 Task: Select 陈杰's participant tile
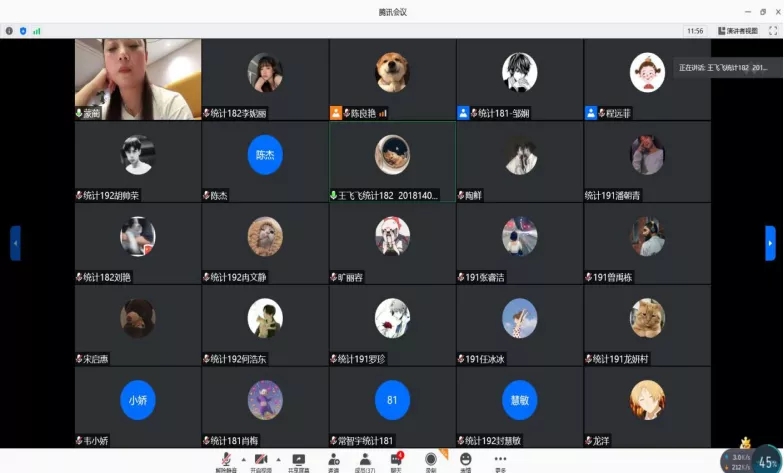(x=265, y=162)
